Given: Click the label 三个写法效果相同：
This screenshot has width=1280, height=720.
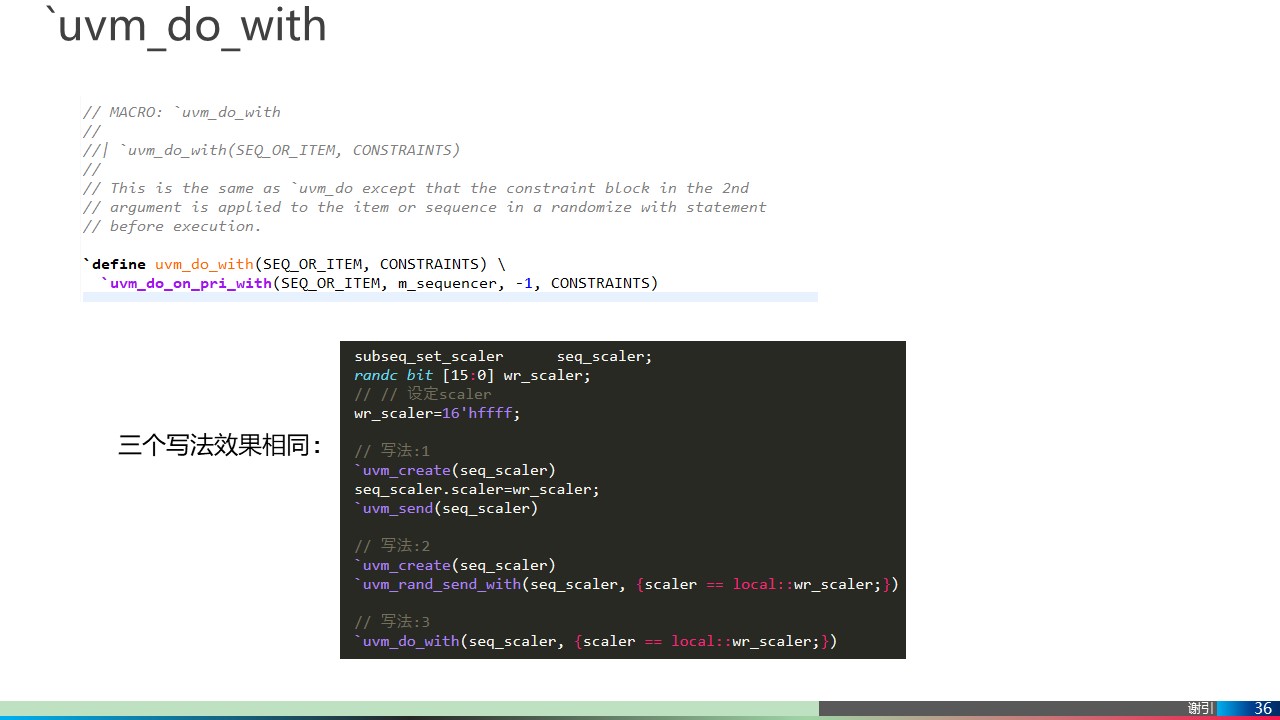Looking at the screenshot, I should point(222,446).
